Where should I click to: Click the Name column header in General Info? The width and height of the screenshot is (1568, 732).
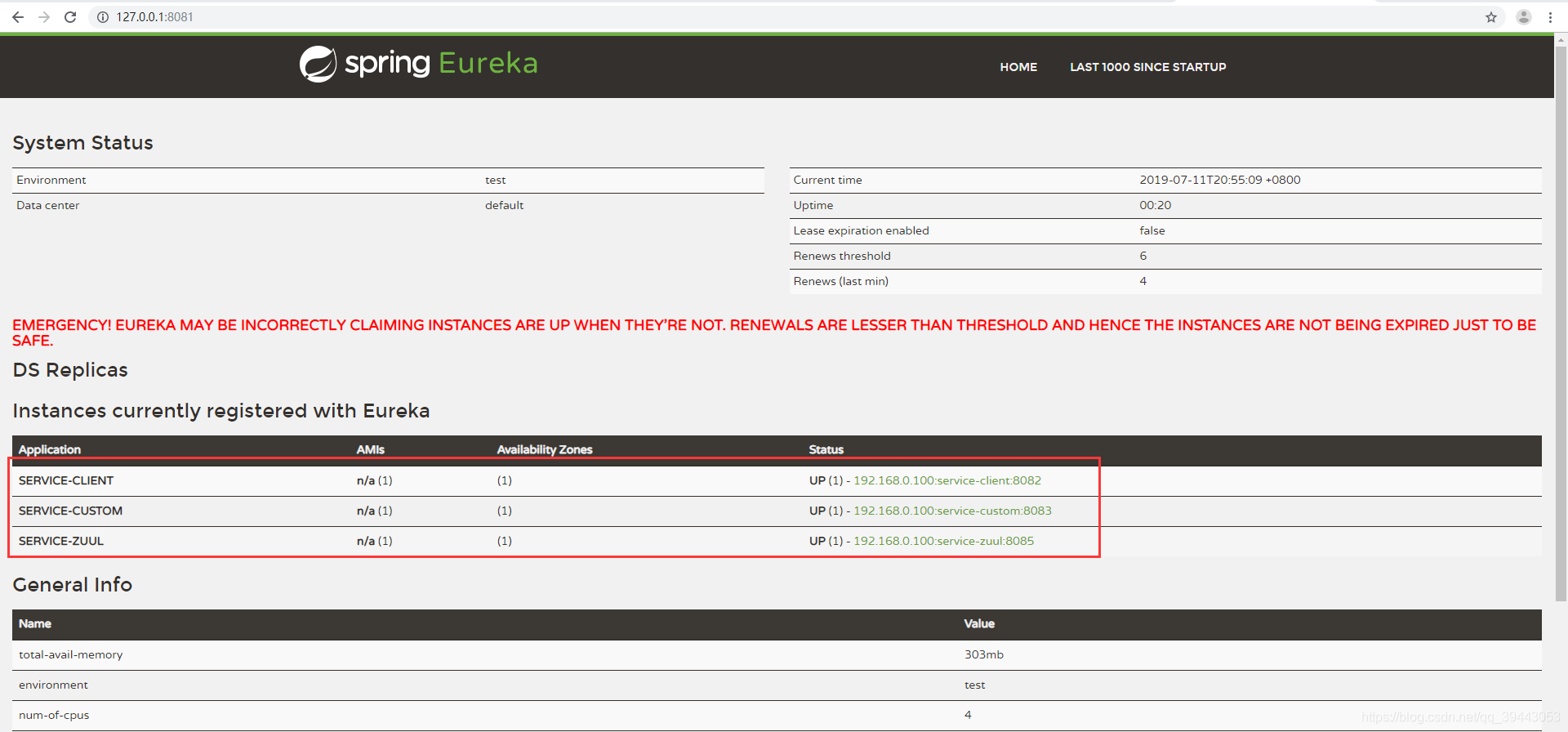tap(35, 623)
